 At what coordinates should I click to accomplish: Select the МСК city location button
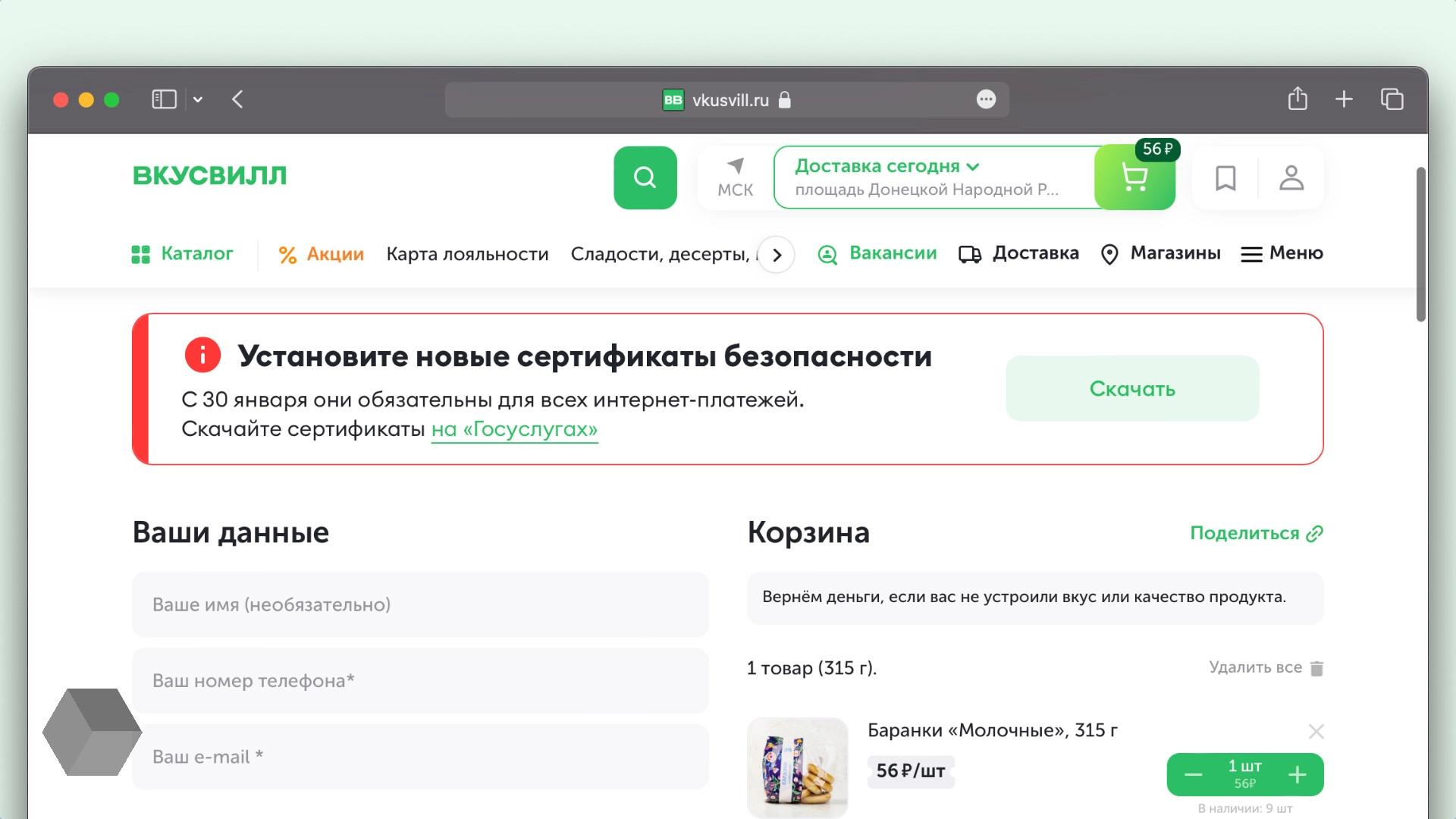[735, 177]
